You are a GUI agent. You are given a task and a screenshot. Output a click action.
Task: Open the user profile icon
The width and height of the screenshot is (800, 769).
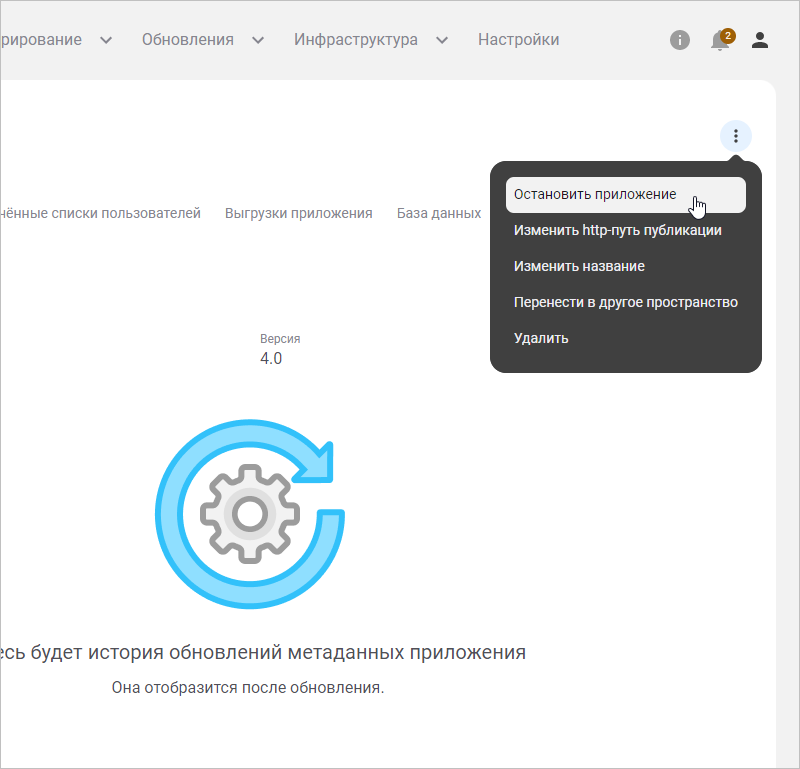tap(760, 40)
